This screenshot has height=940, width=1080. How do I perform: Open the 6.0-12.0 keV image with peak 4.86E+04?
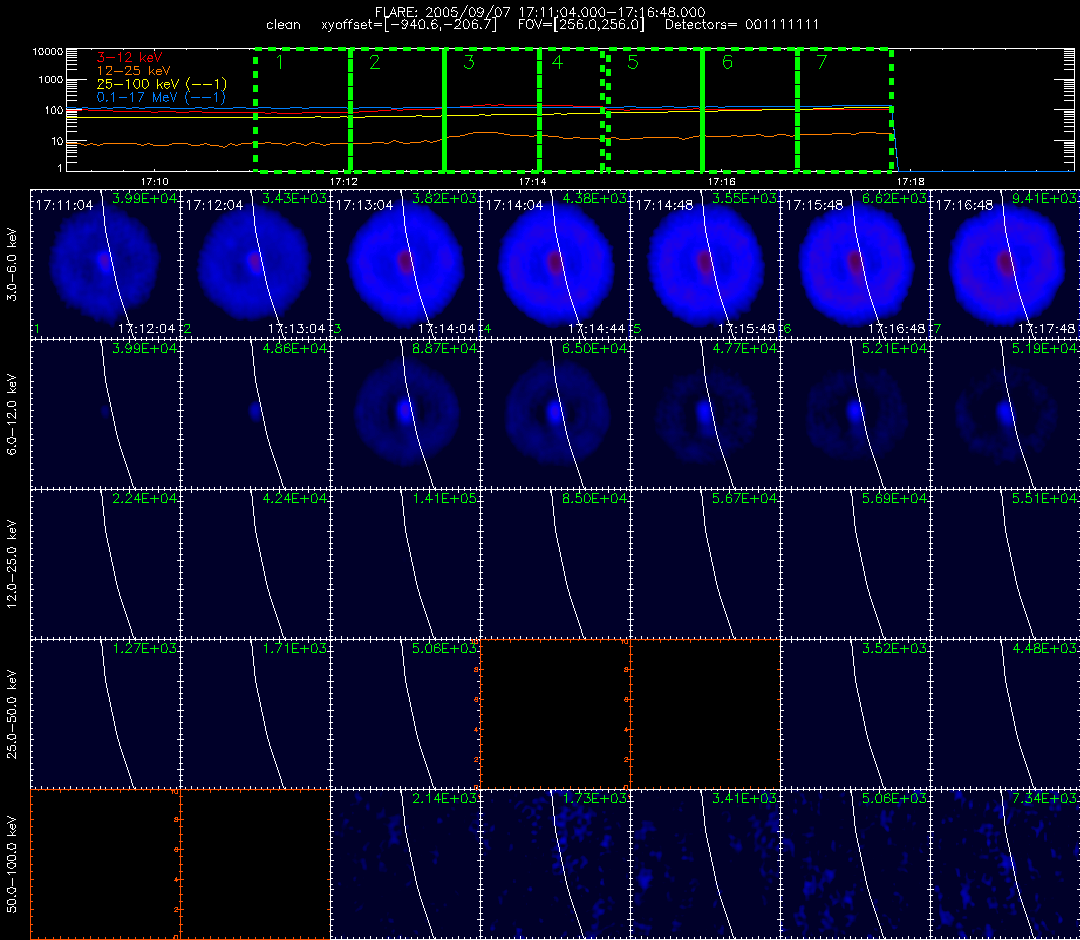(x=256, y=414)
